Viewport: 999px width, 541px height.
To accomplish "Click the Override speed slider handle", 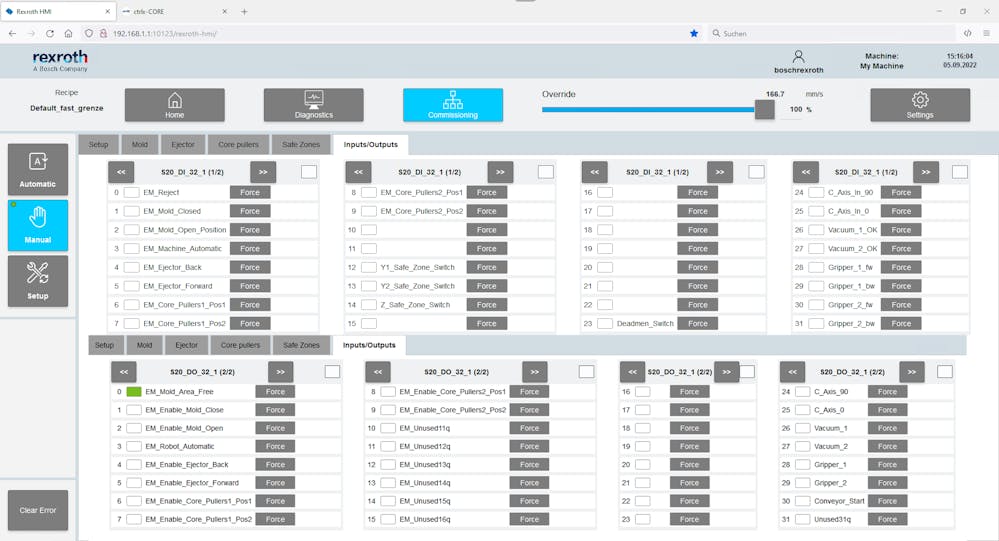I will [x=764, y=109].
